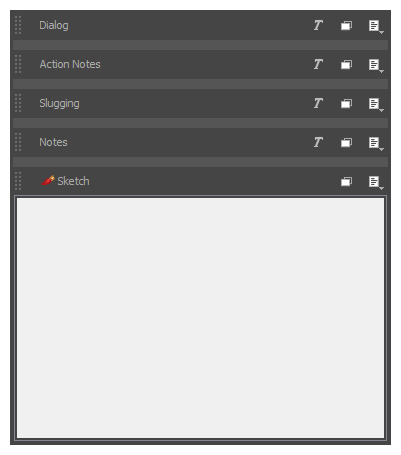Open the Action Notes caption menu
401x455 pixels.
[x=376, y=66]
